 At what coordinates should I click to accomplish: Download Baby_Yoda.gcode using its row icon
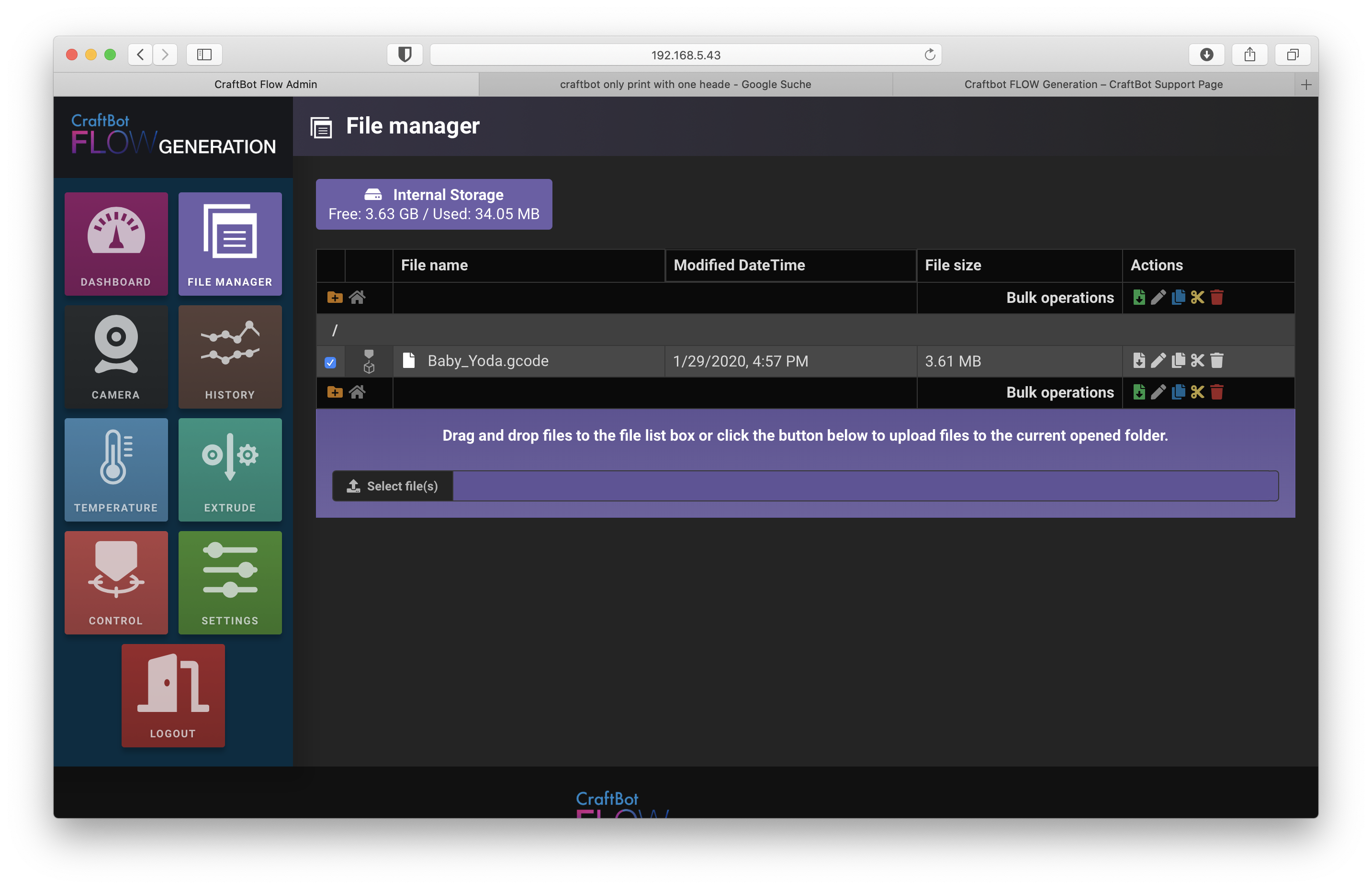[x=1139, y=361]
